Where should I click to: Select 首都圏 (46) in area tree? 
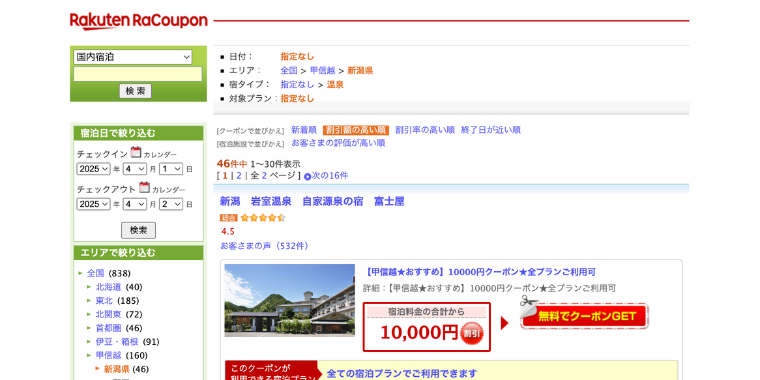[x=108, y=328]
